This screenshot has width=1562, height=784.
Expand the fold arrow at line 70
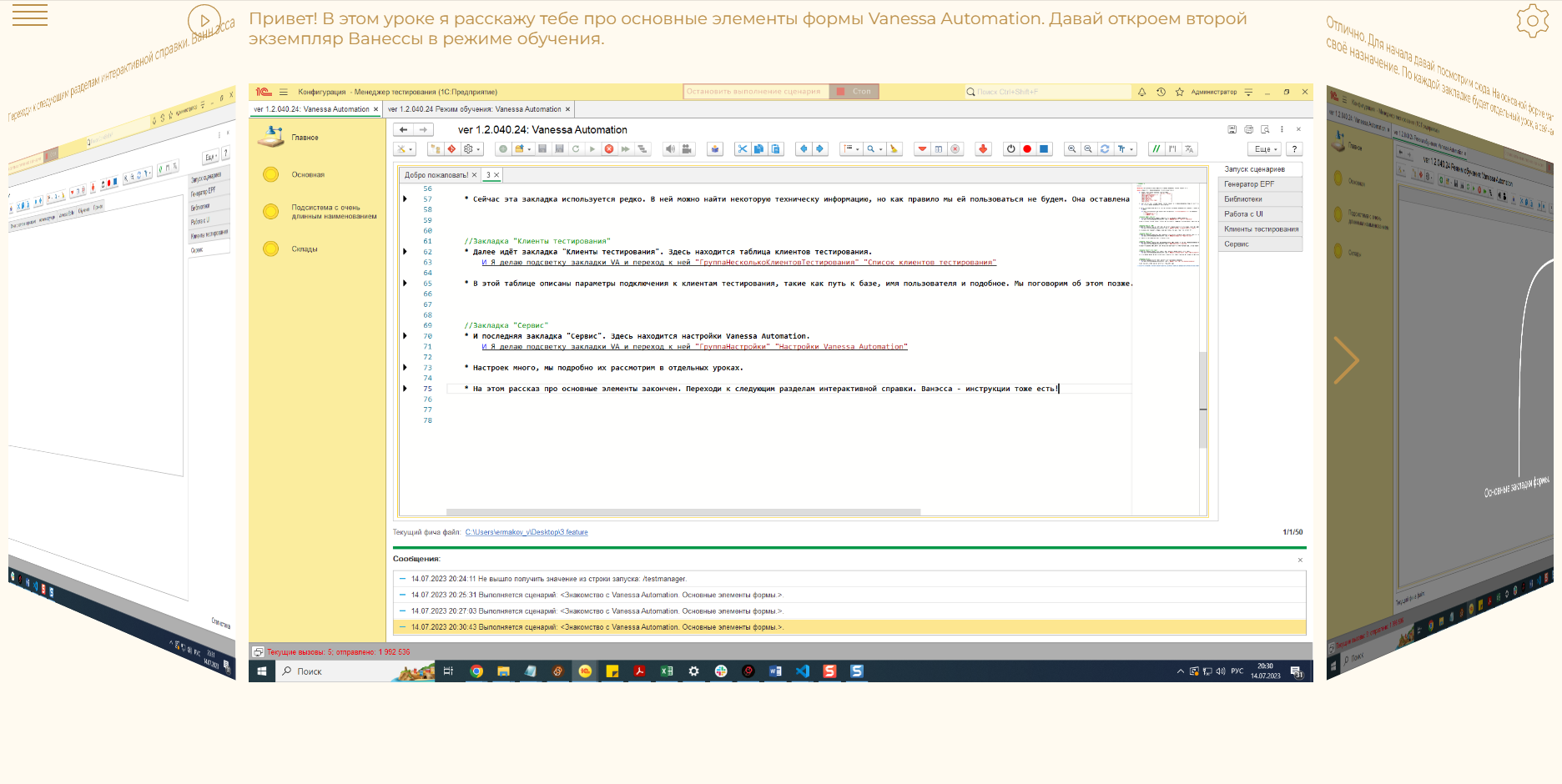pos(406,336)
